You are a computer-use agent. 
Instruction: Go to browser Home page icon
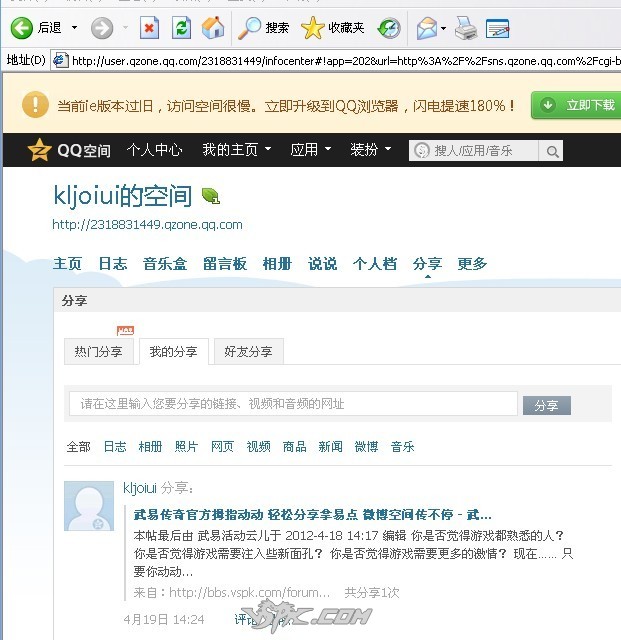click(213, 28)
